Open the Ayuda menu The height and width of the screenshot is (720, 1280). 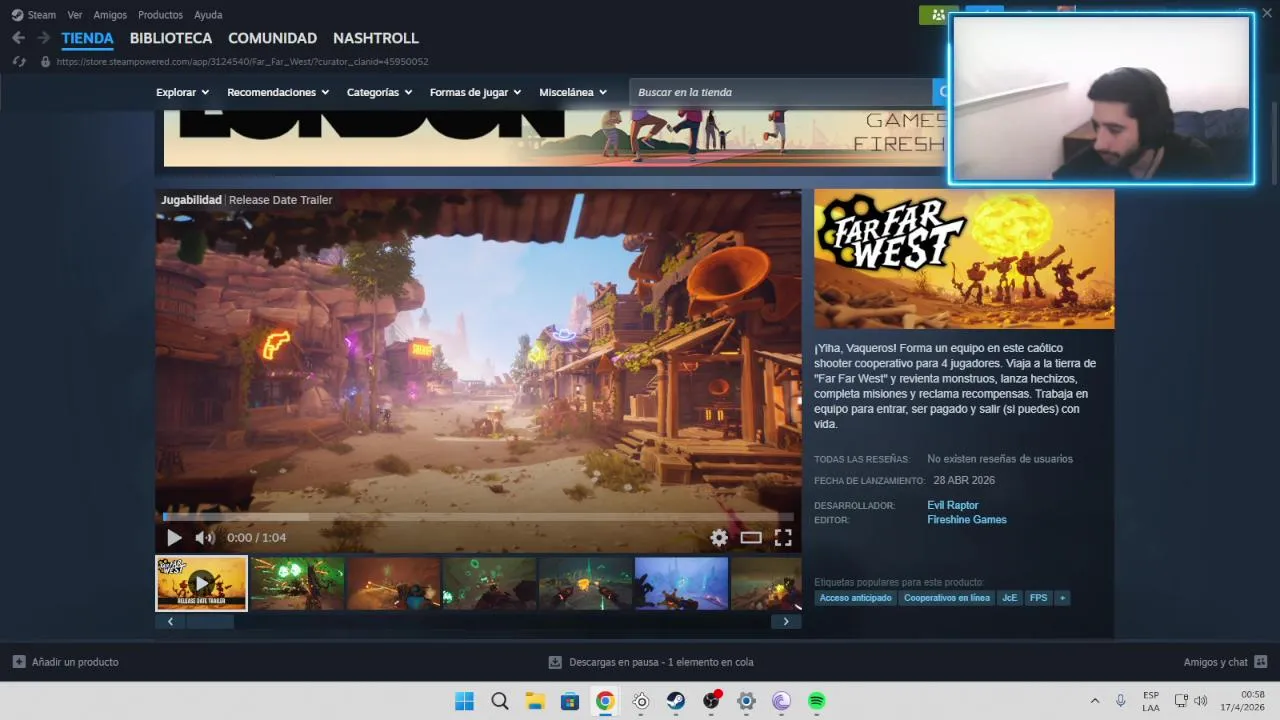coord(208,15)
